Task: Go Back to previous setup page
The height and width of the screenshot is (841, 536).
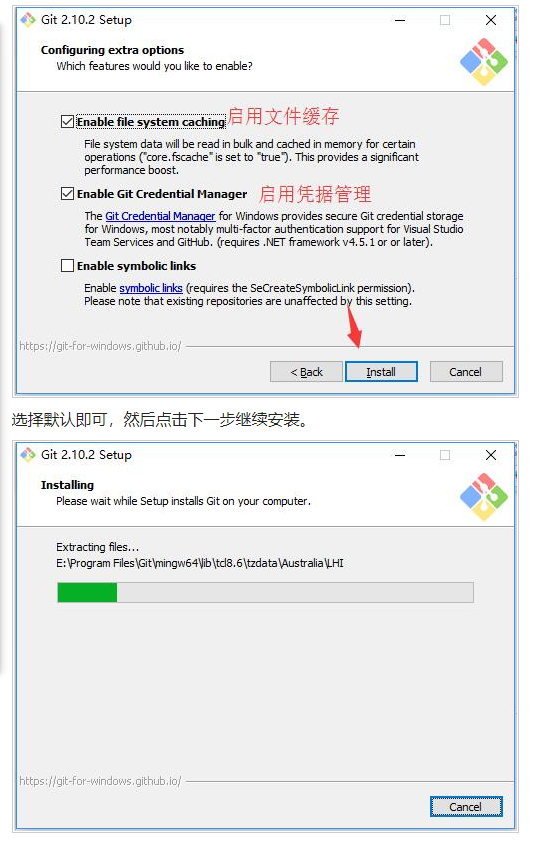Action: pos(306,372)
